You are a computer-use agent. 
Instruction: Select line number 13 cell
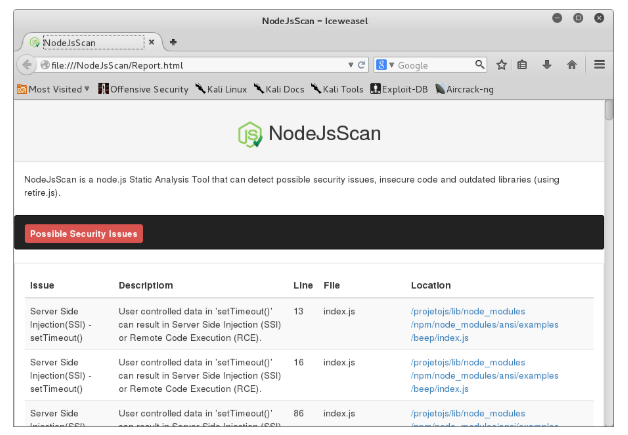[x=298, y=311]
